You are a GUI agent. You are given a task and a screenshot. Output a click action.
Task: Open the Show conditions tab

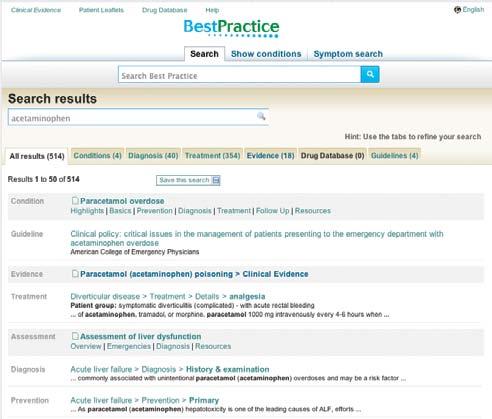click(x=266, y=54)
